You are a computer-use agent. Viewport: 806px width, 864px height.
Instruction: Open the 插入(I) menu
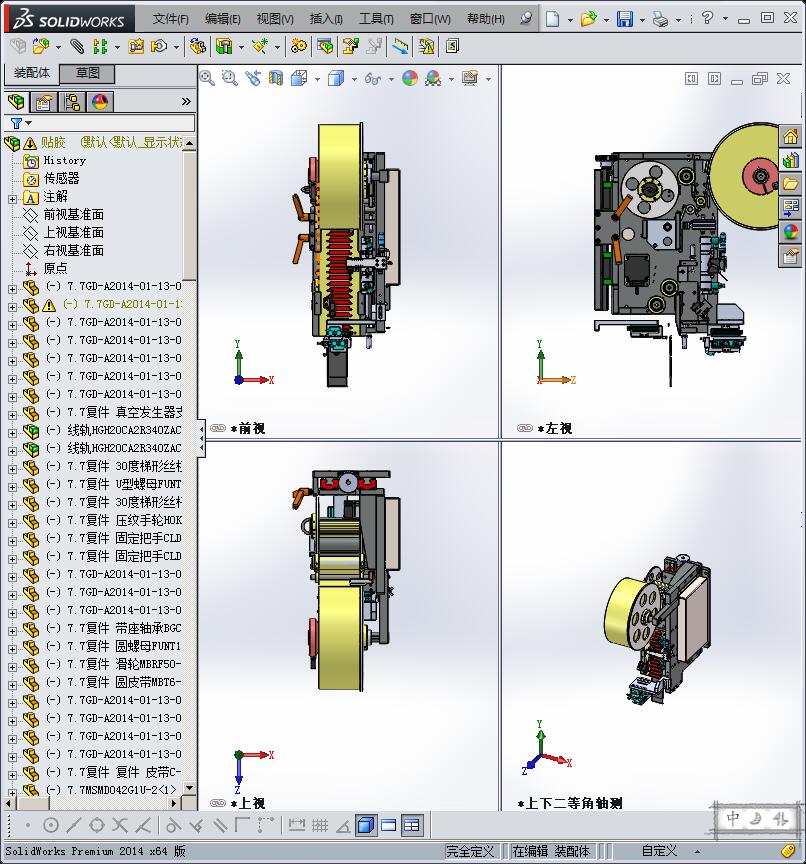tap(326, 19)
